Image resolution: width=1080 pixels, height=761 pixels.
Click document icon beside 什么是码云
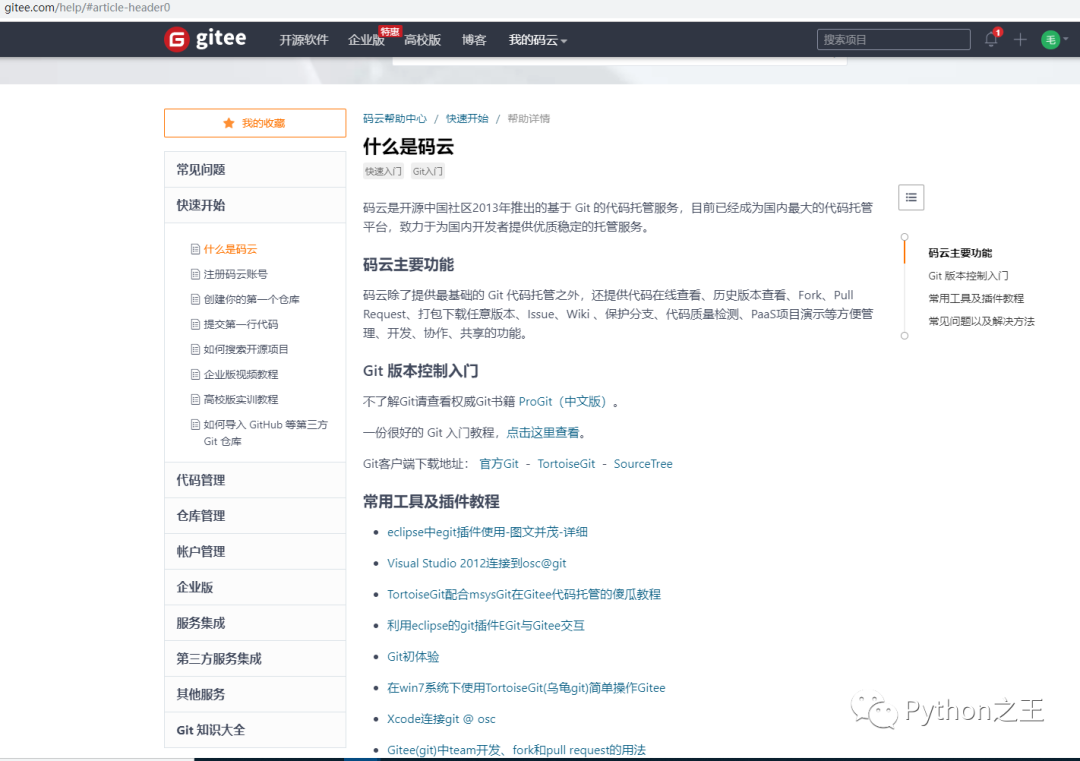(195, 249)
